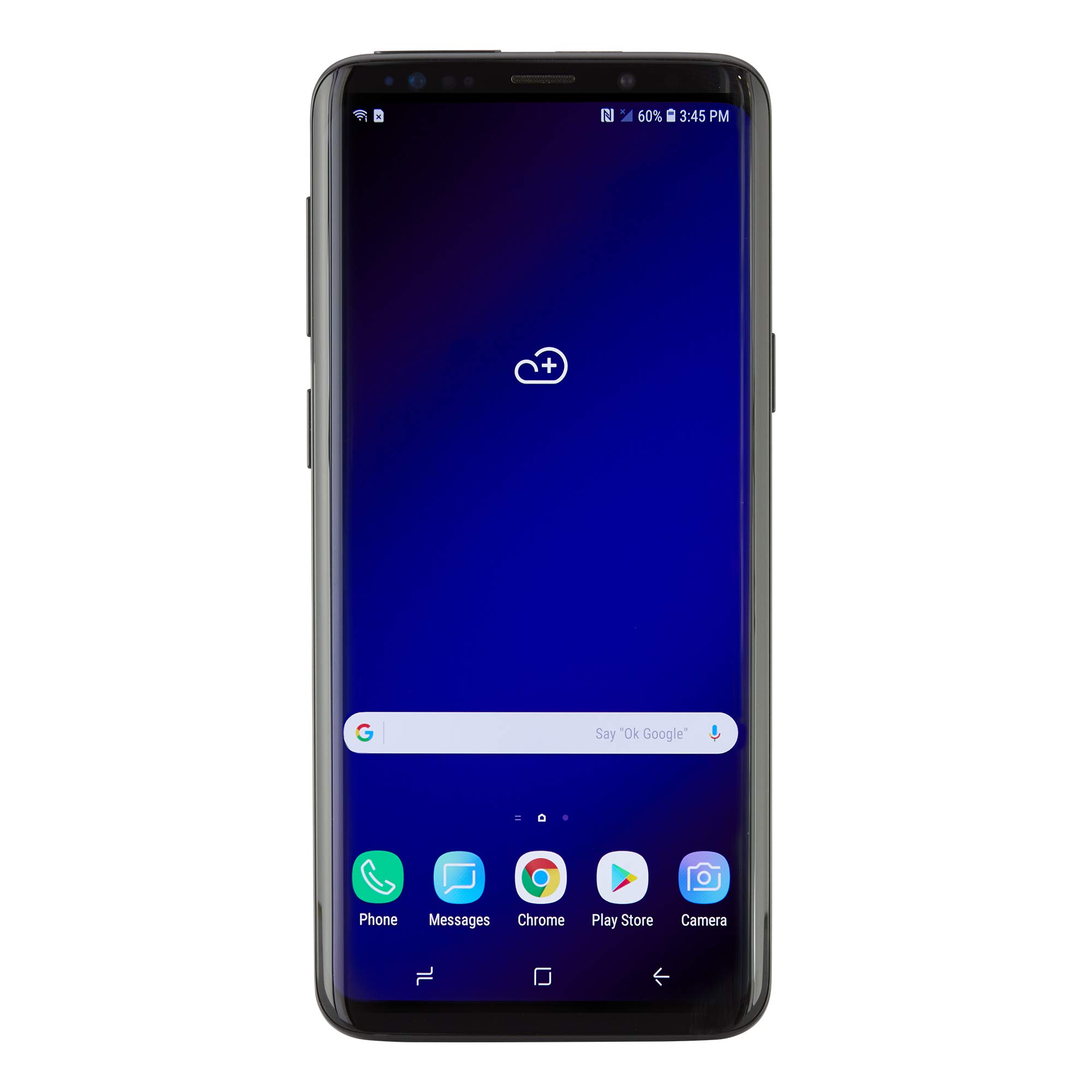Tap the left home screen dot
The height and width of the screenshot is (1092, 1092).
click(x=515, y=817)
